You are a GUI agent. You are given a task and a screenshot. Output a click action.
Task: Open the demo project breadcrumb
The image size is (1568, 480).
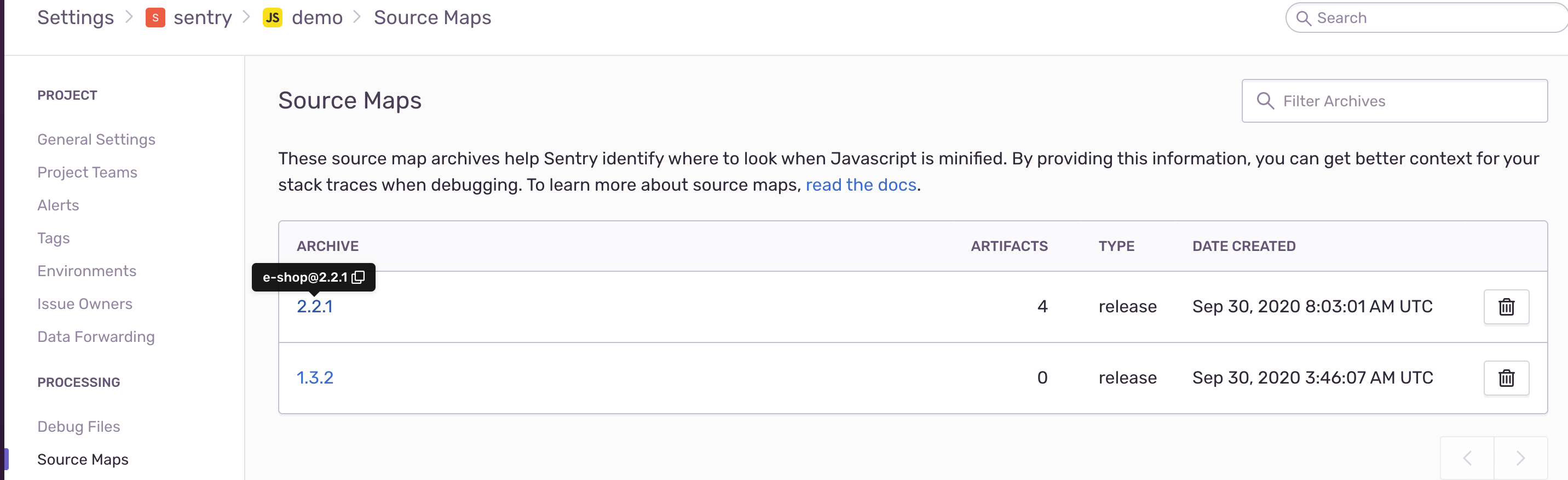coord(317,18)
